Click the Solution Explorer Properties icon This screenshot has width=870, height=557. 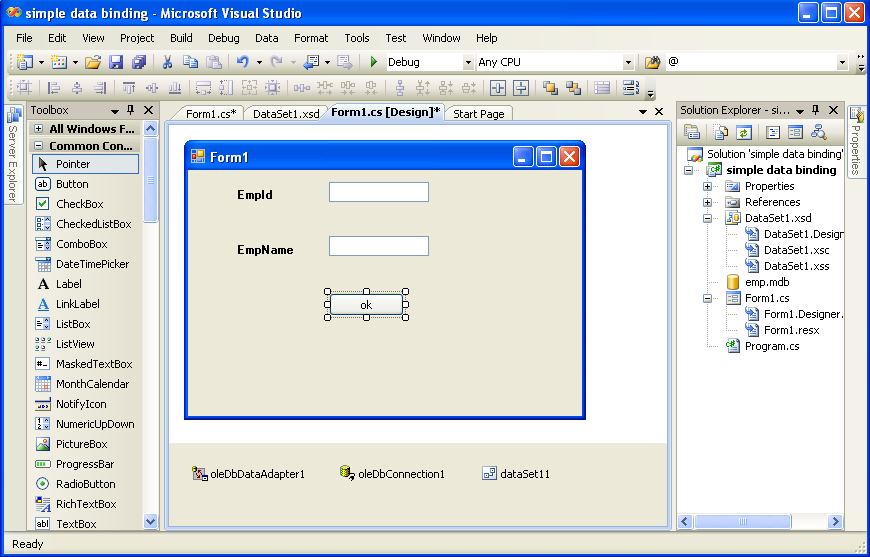point(691,132)
